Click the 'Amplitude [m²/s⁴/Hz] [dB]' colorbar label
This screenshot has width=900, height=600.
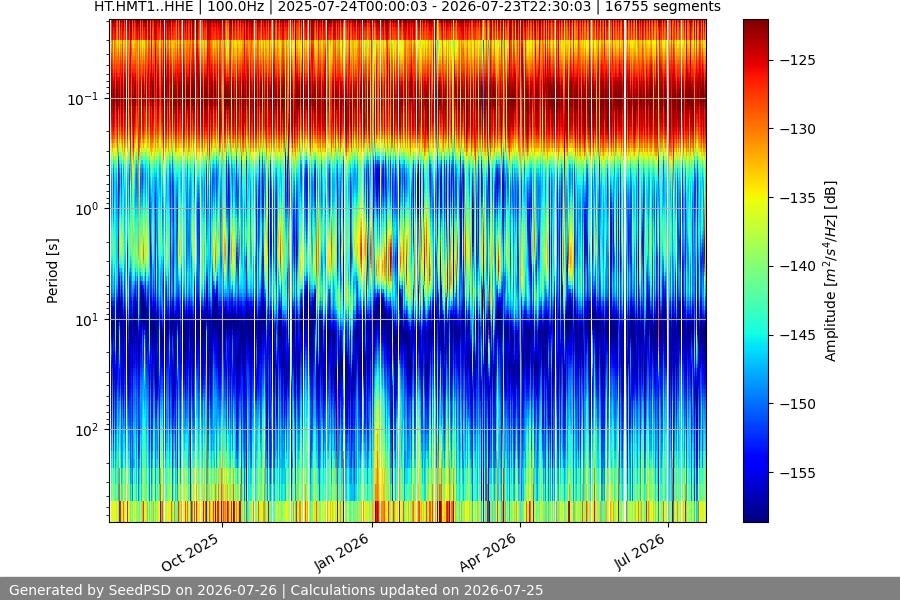[831, 271]
